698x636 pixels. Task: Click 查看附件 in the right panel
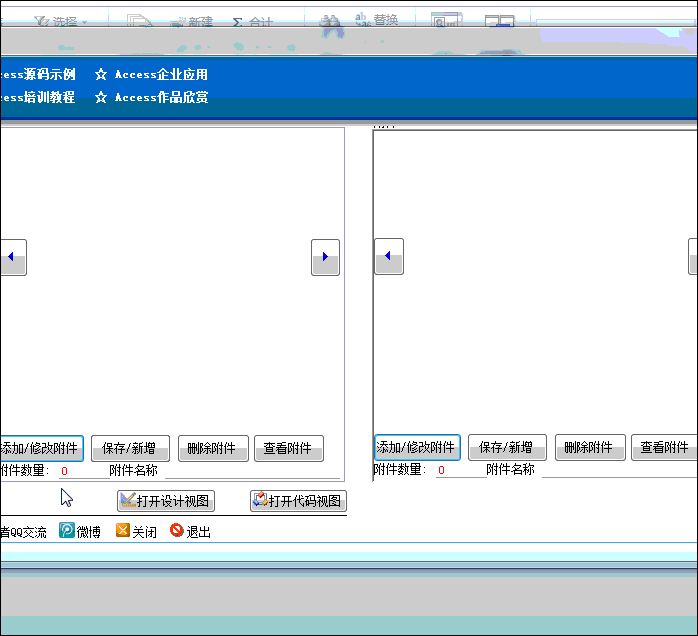[x=664, y=447]
